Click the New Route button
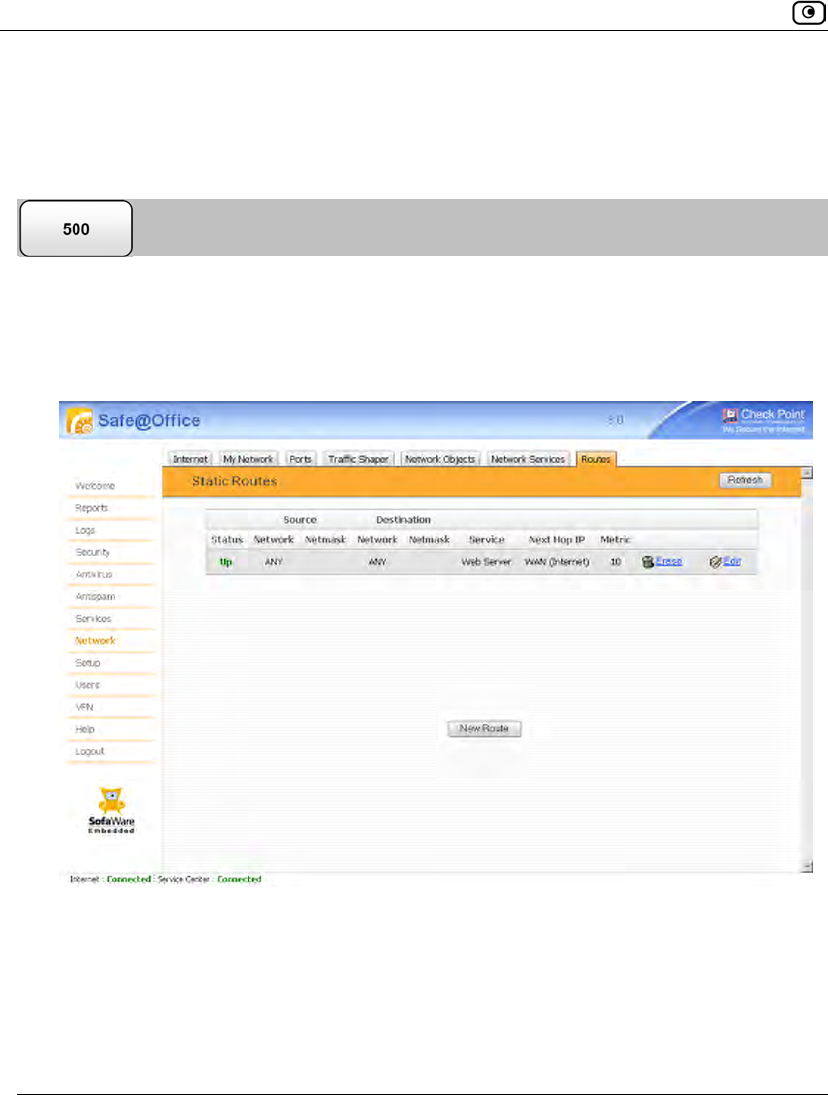This screenshot has width=828, height=1095. point(484,728)
